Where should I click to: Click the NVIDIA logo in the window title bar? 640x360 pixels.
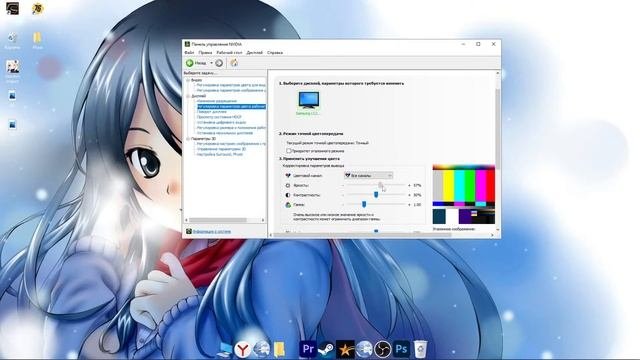point(187,44)
